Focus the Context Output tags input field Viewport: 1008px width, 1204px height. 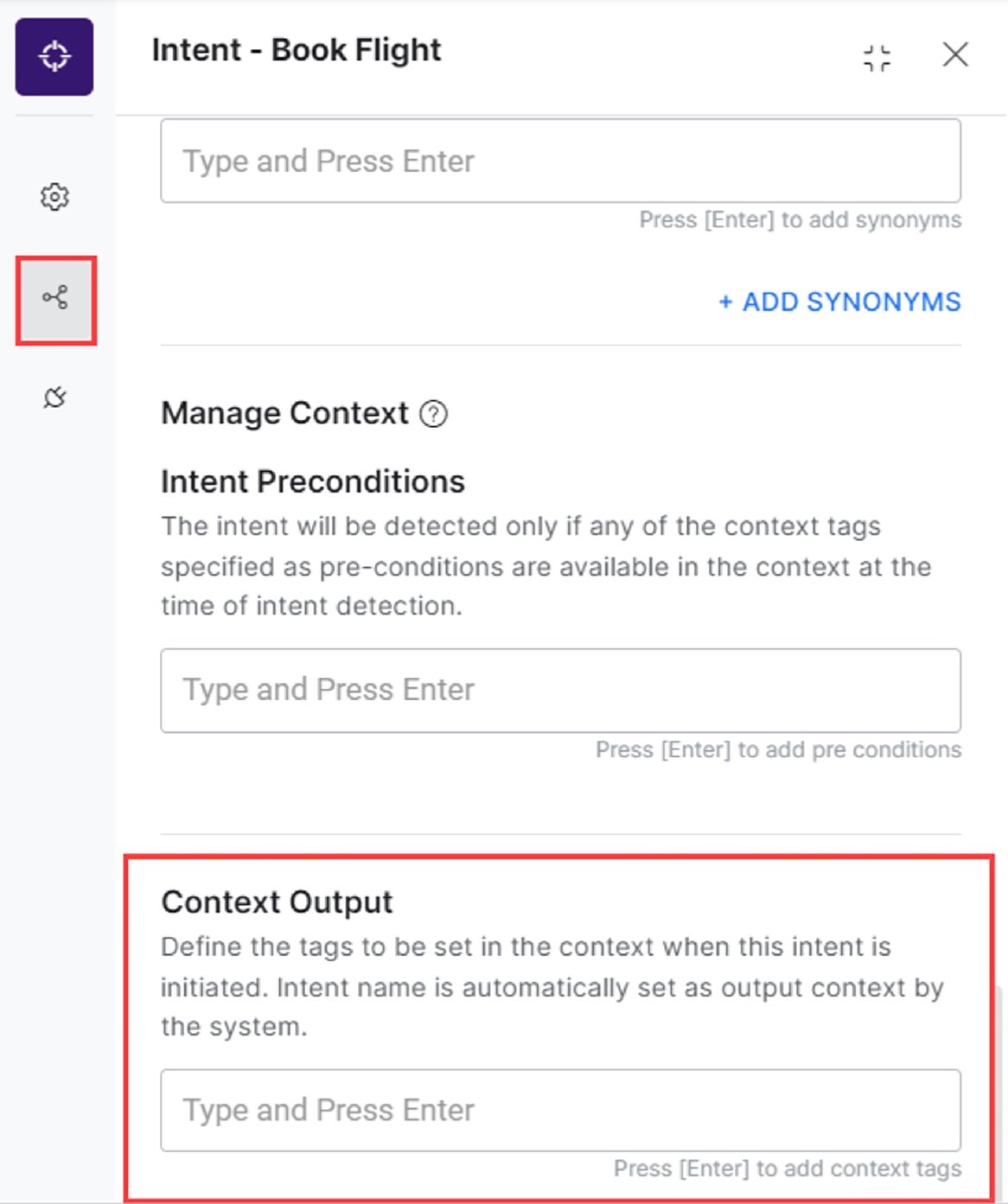(560, 1110)
